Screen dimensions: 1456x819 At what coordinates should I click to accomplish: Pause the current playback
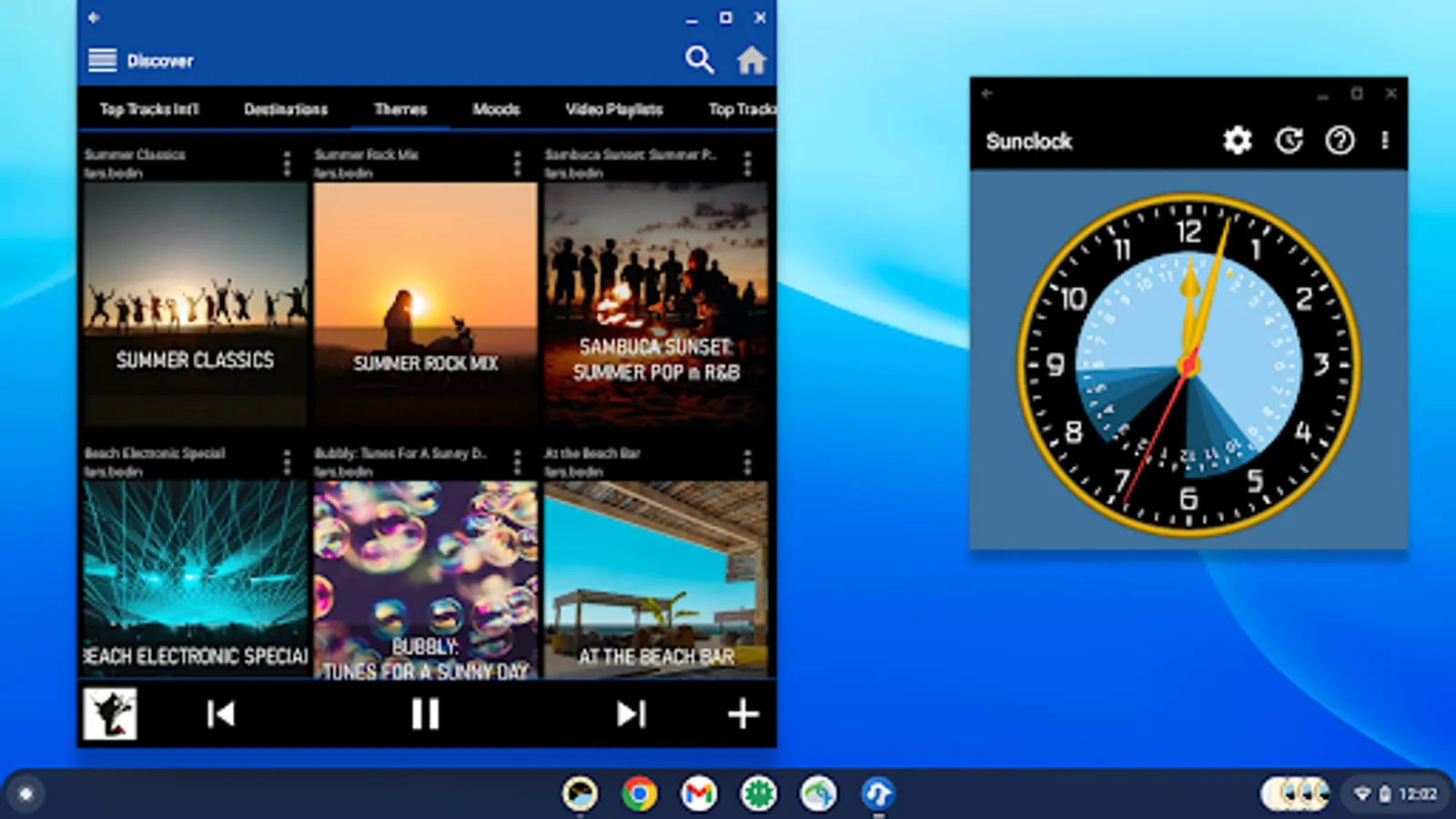[x=425, y=713]
